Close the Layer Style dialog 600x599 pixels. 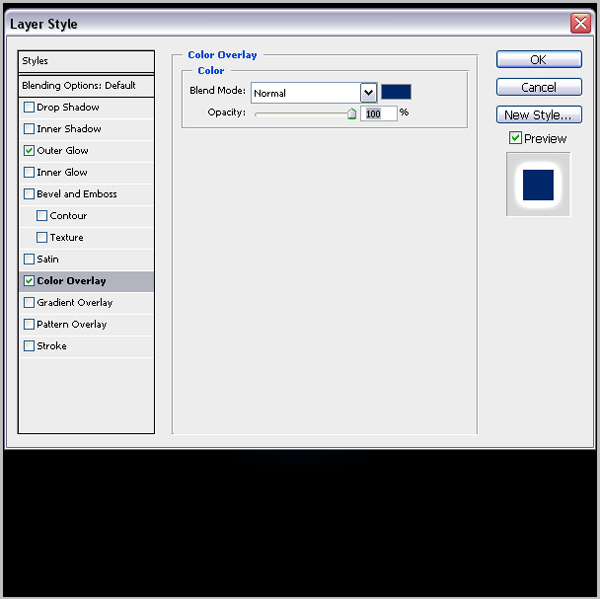tap(580, 23)
